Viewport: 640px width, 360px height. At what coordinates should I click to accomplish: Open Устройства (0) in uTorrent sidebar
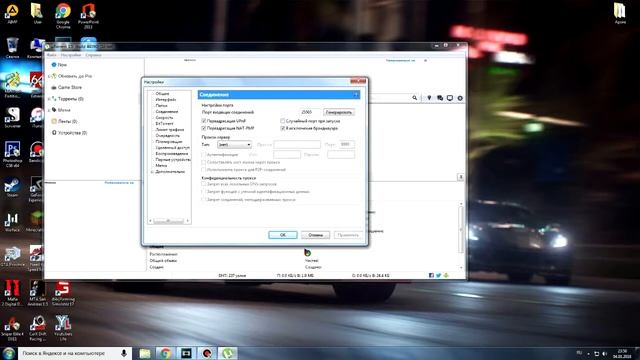[x=72, y=133]
